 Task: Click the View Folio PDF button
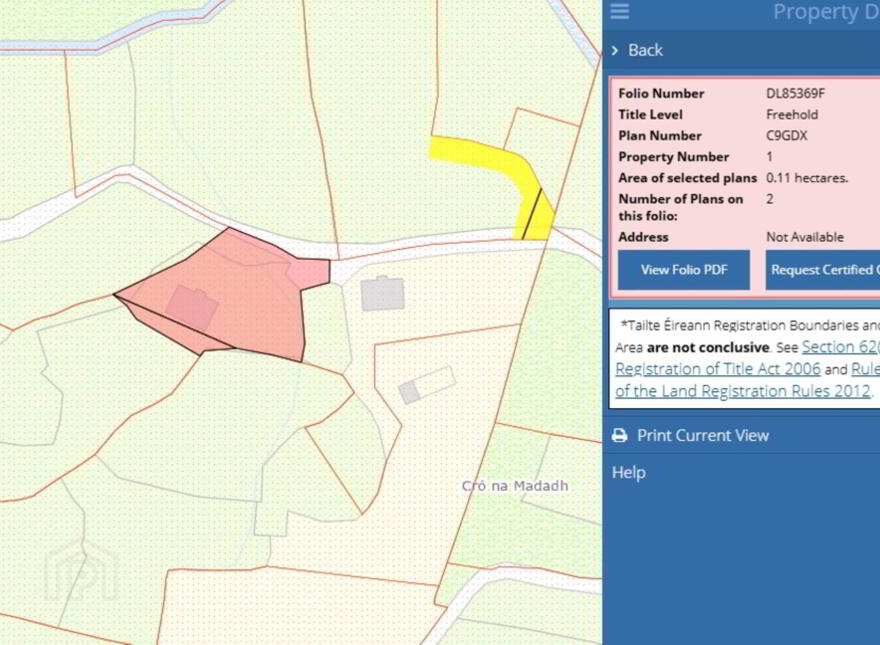[684, 270]
